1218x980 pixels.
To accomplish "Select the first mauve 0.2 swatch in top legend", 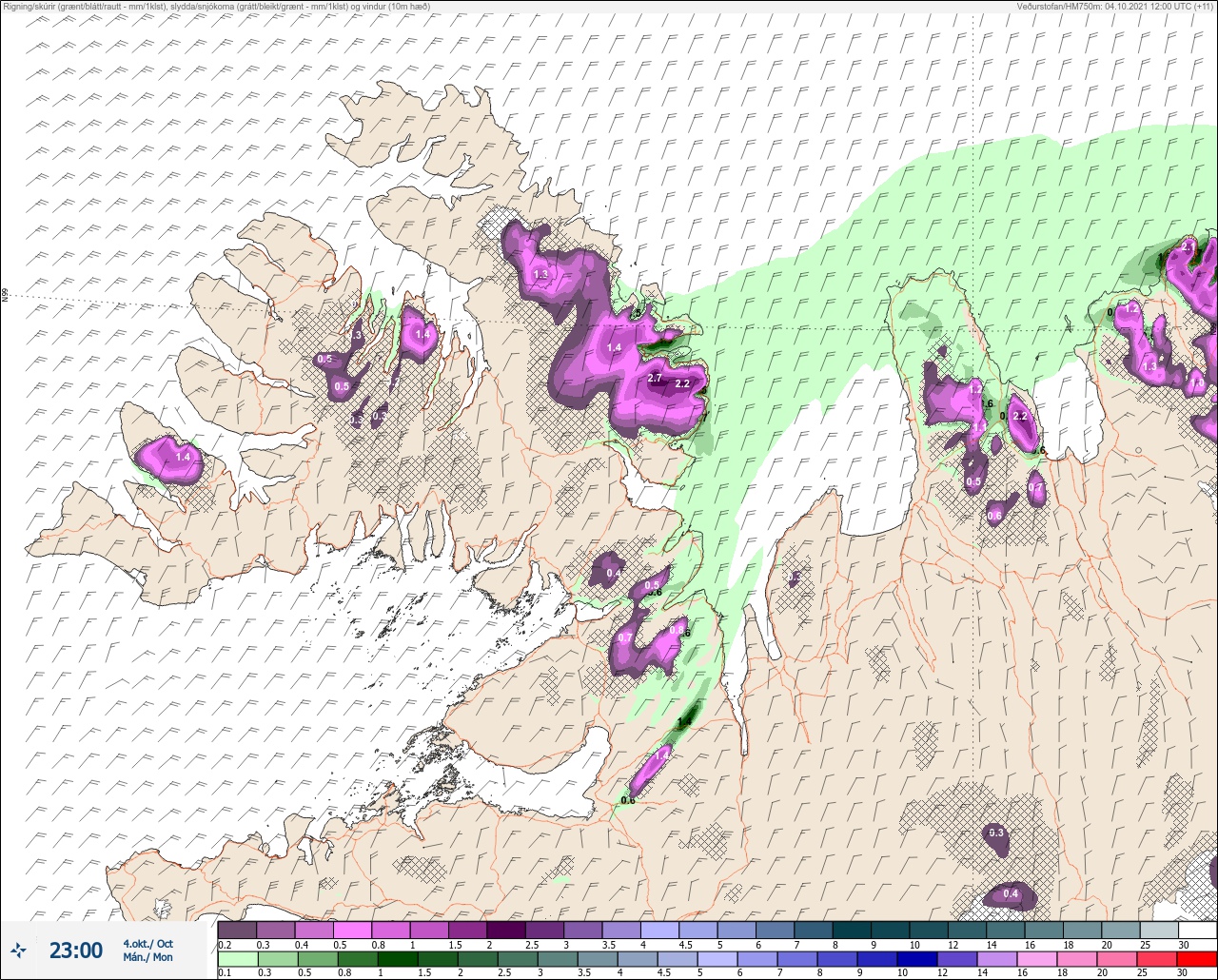I will click(x=237, y=930).
